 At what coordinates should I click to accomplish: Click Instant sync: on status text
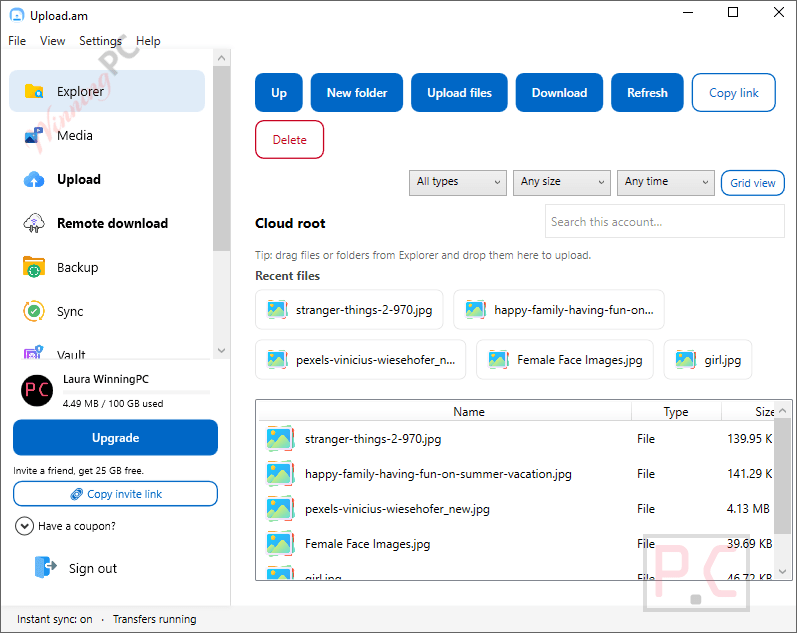(x=55, y=619)
